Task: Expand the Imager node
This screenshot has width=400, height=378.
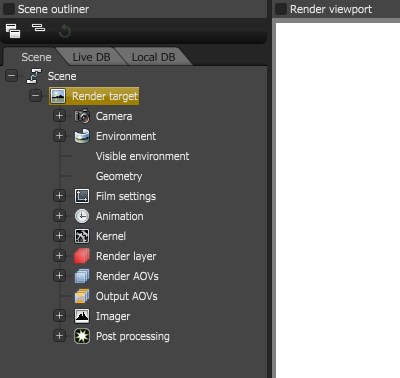Action: [x=59, y=316]
